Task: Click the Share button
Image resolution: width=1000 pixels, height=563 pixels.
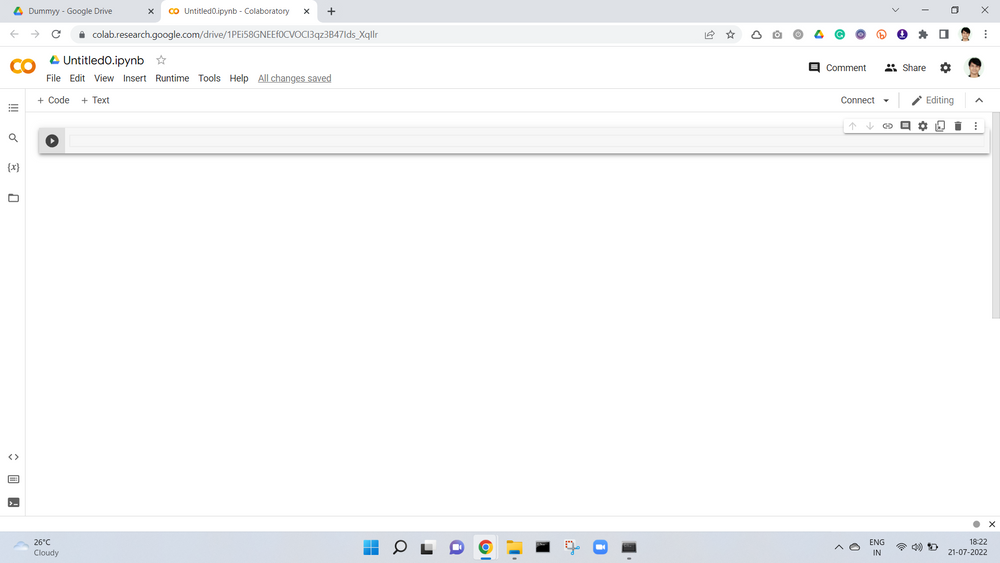Action: pos(905,68)
